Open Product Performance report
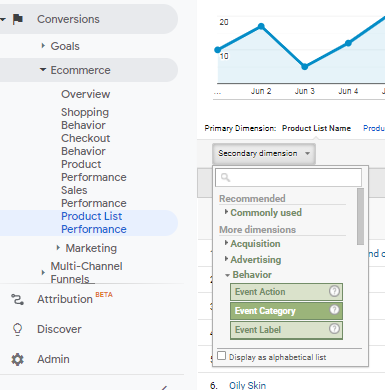The width and height of the screenshot is (385, 390). point(94,171)
